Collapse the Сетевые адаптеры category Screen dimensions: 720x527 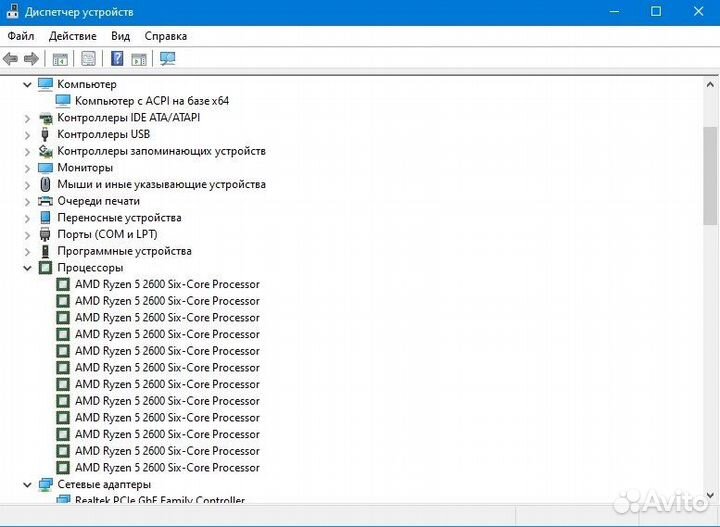28,485
